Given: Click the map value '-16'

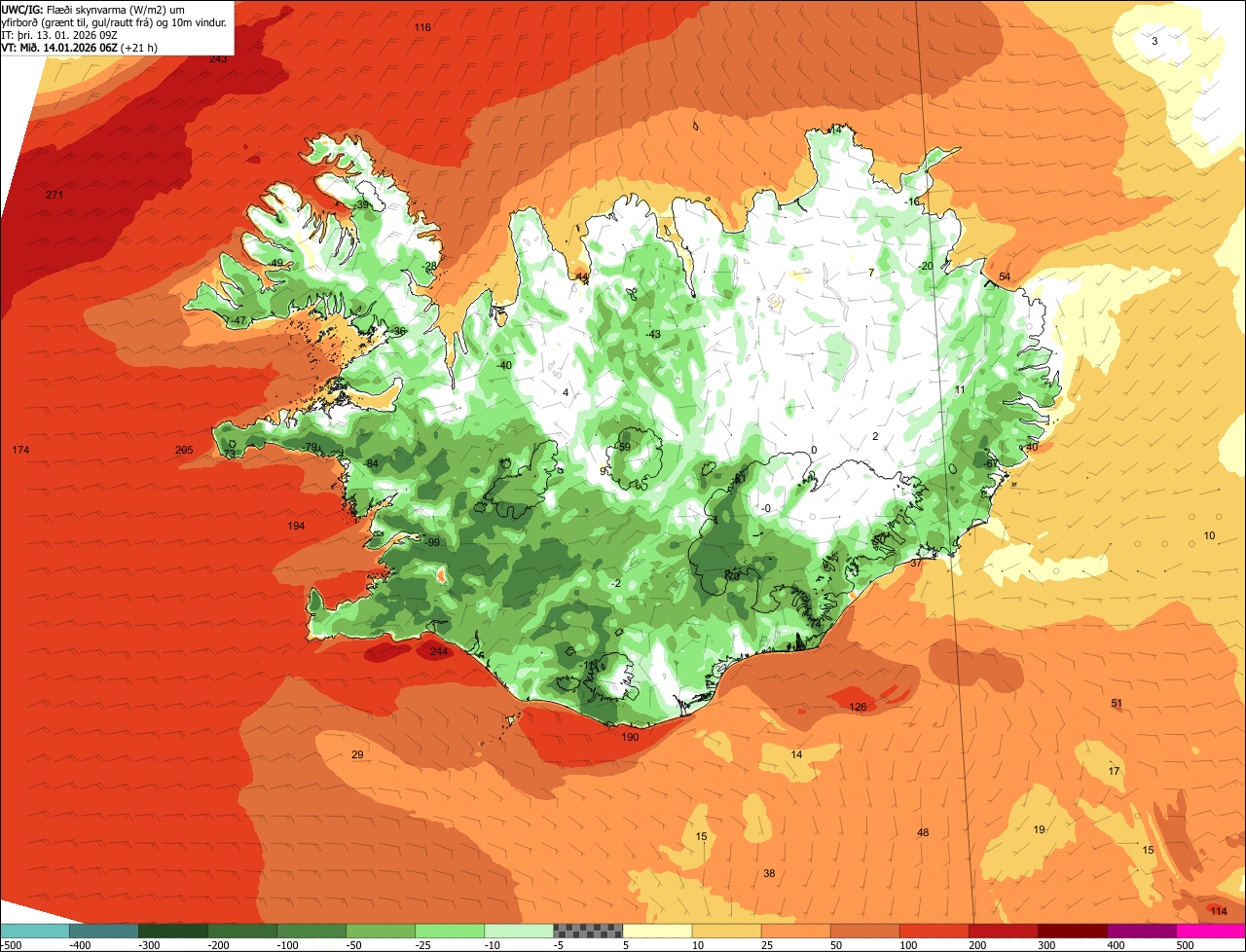Looking at the screenshot, I should [911, 201].
